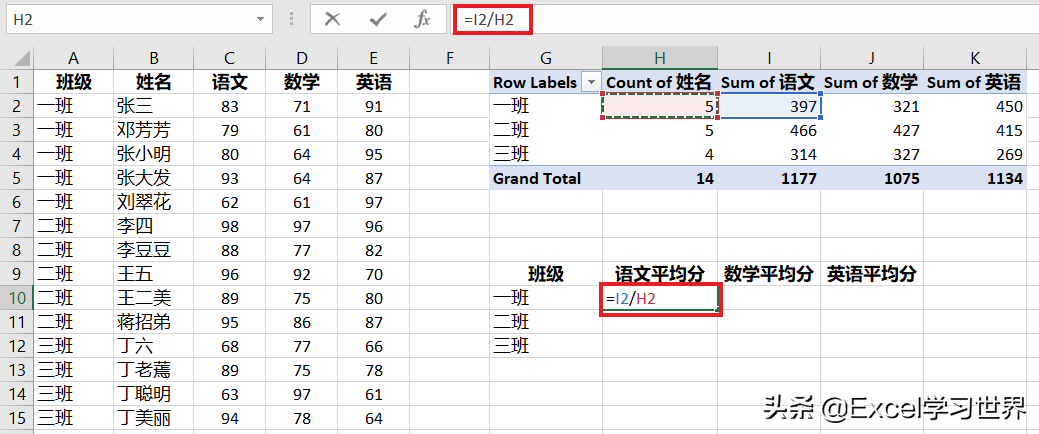
Task: Select column G header
Action: point(546,58)
